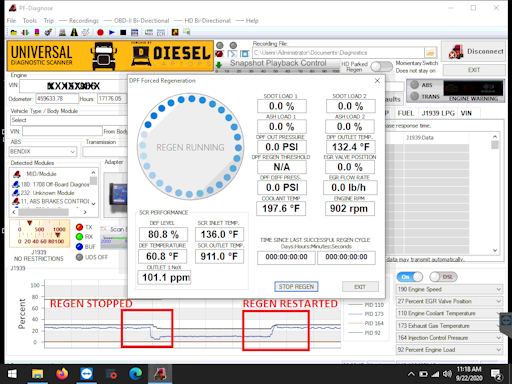Click the wrench tool toolbar icon

coord(48,32)
